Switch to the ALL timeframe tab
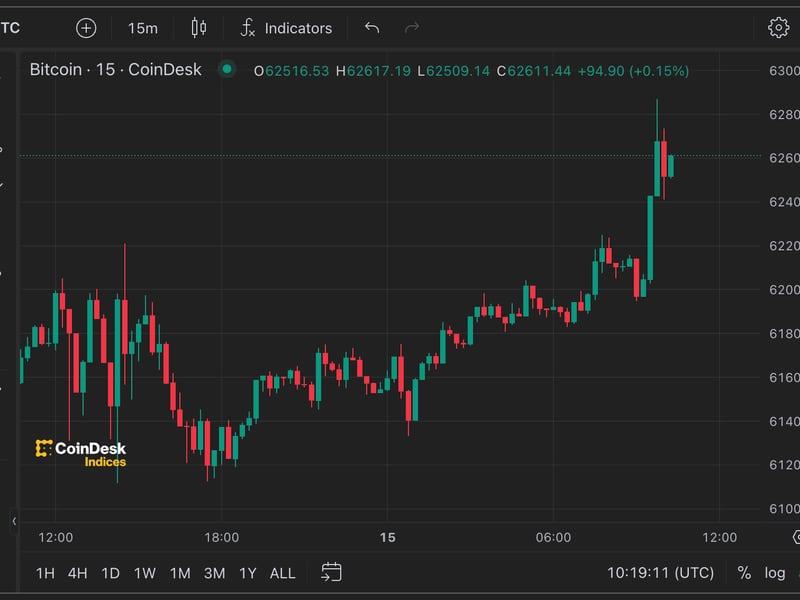The image size is (800, 600). [281, 573]
